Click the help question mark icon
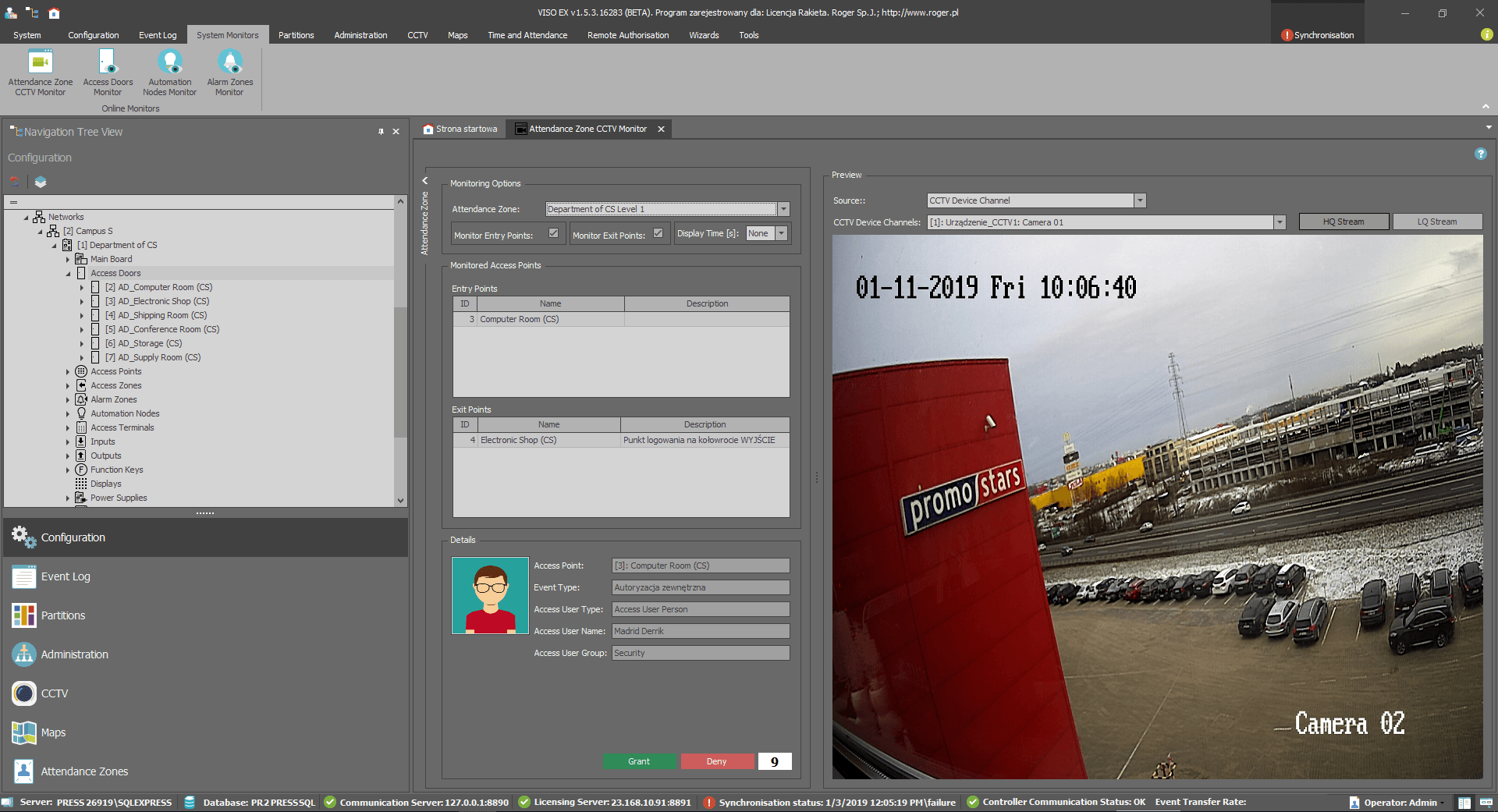Image resolution: width=1498 pixels, height=812 pixels. coord(1480,154)
